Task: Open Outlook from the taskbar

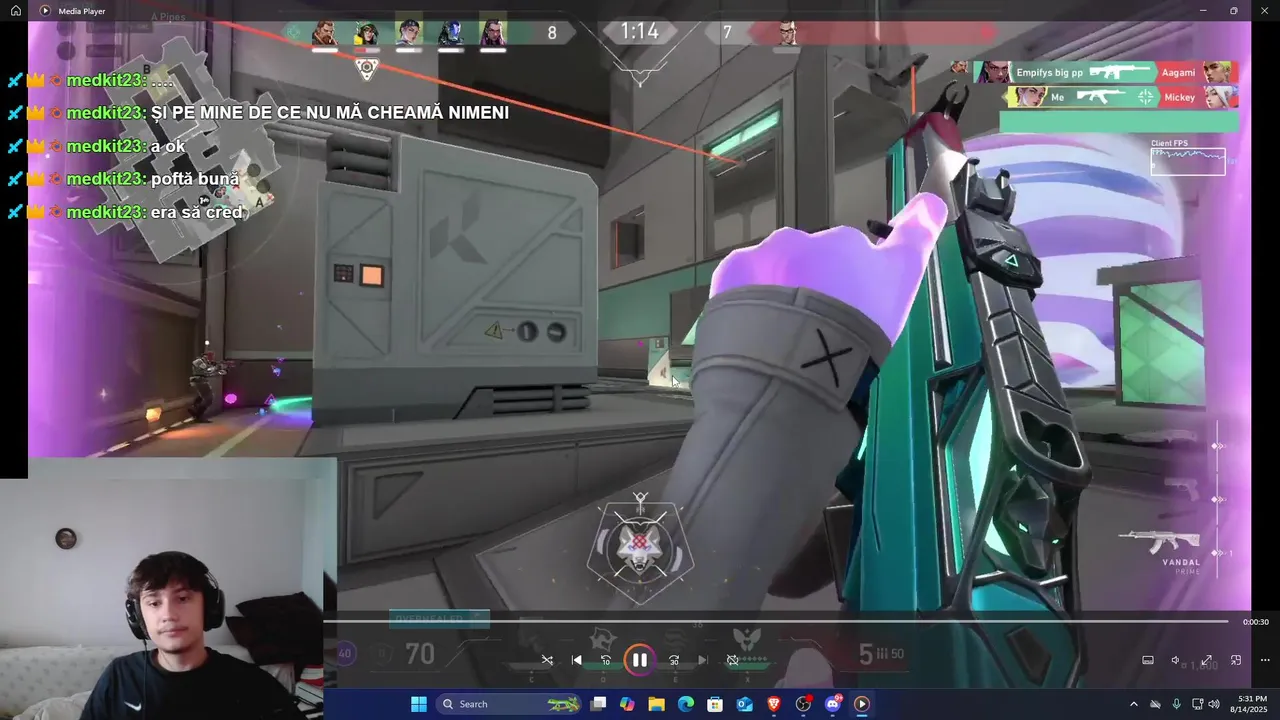Action: (744, 704)
